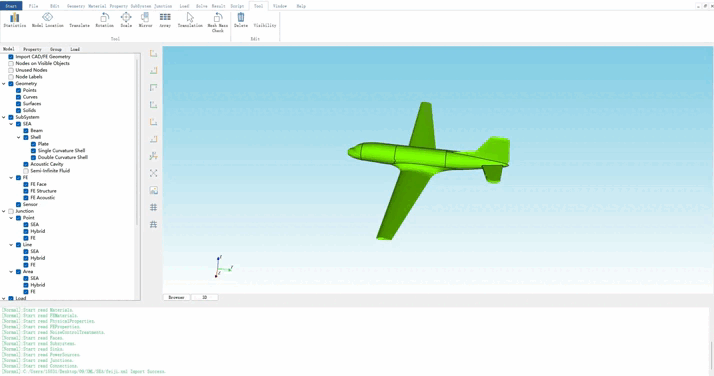The width and height of the screenshot is (714, 376).
Task: Collapse the Geometry tree node
Action: click(4, 84)
